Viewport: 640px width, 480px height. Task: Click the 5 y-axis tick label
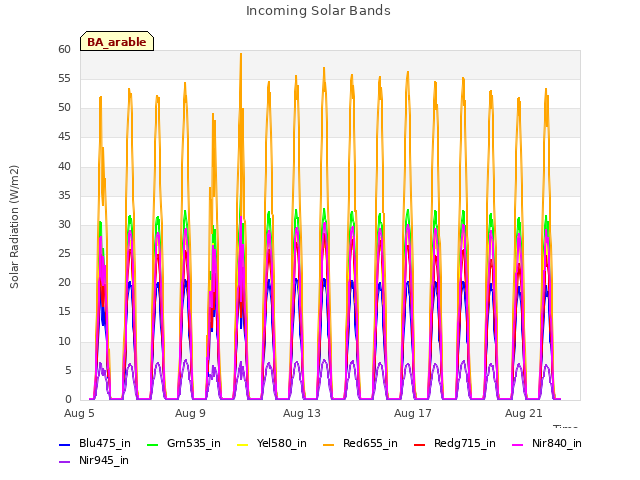68,371
